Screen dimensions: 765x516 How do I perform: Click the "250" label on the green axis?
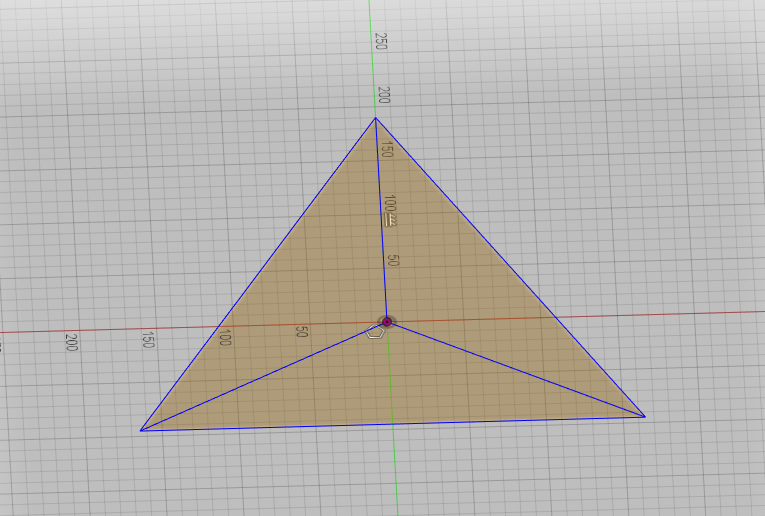pyautogui.click(x=381, y=41)
